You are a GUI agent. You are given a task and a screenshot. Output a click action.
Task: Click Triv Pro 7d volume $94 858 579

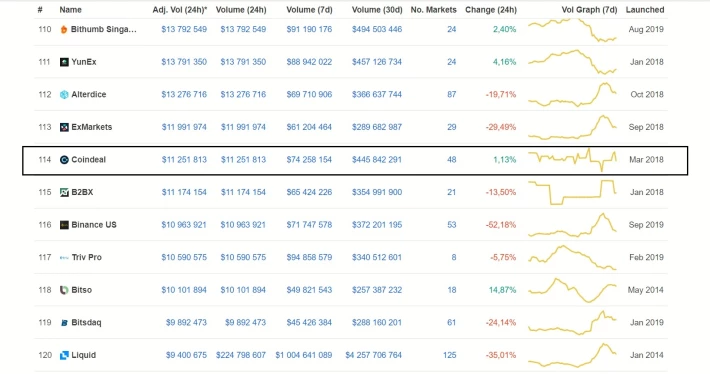(x=309, y=258)
